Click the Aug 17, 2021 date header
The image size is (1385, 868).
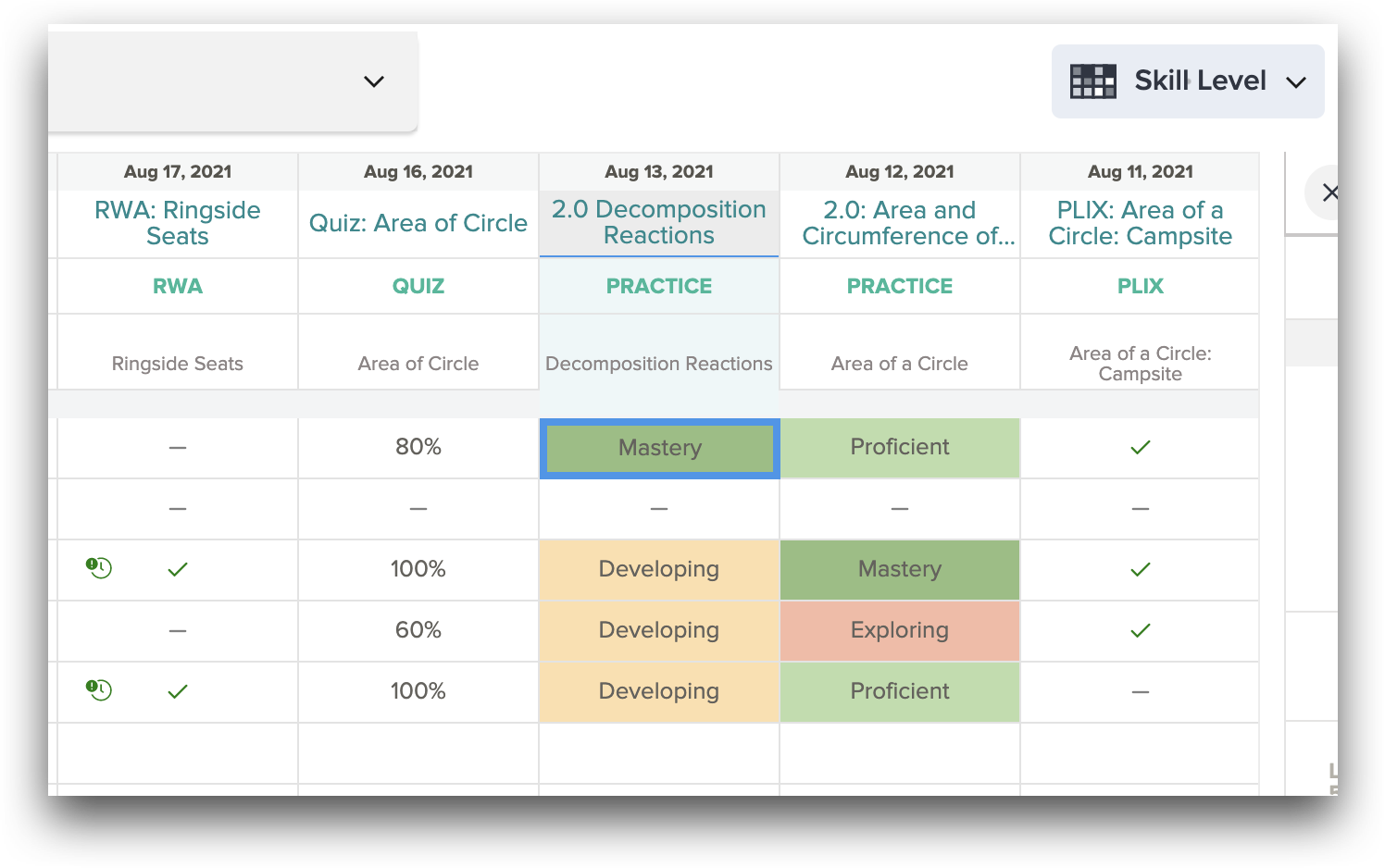(x=178, y=171)
